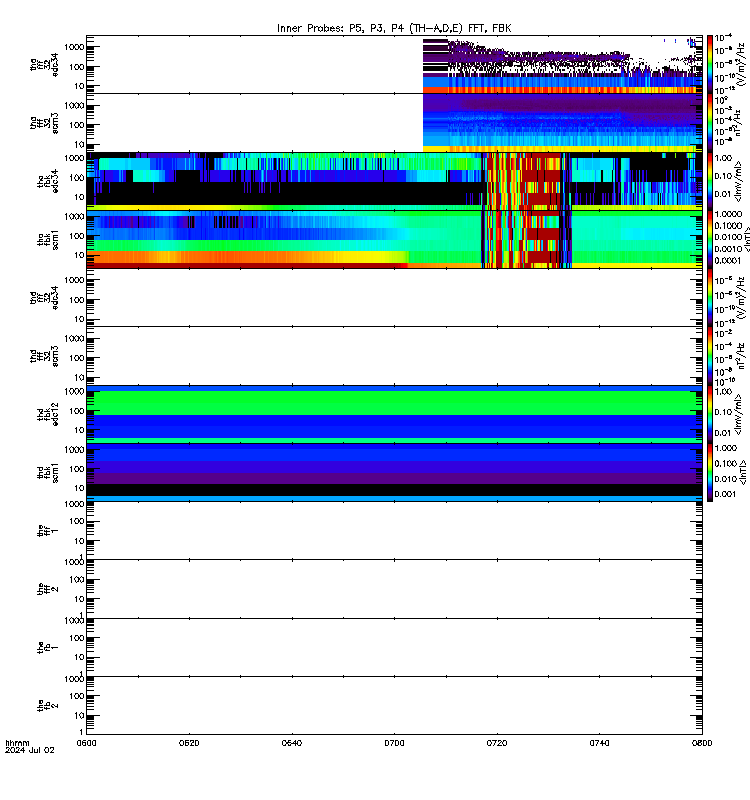Click the "the ff 2" panel label
Image resolution: width=750 pixels, height=800 pixels.
pyautogui.click(x=48, y=589)
